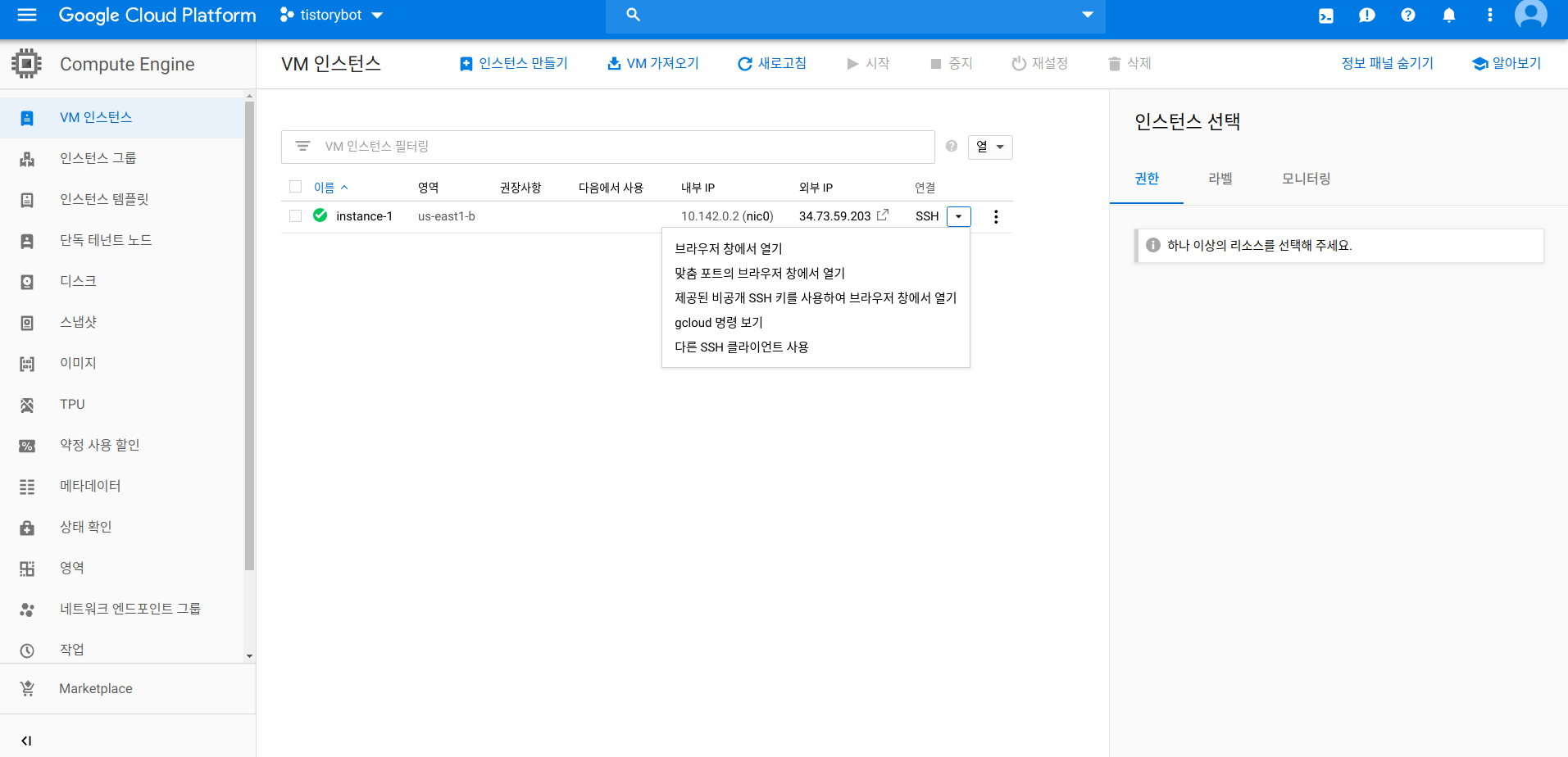This screenshot has width=1568, height=757.
Task: Click the 디스크 sidebar icon
Action: tap(27, 282)
